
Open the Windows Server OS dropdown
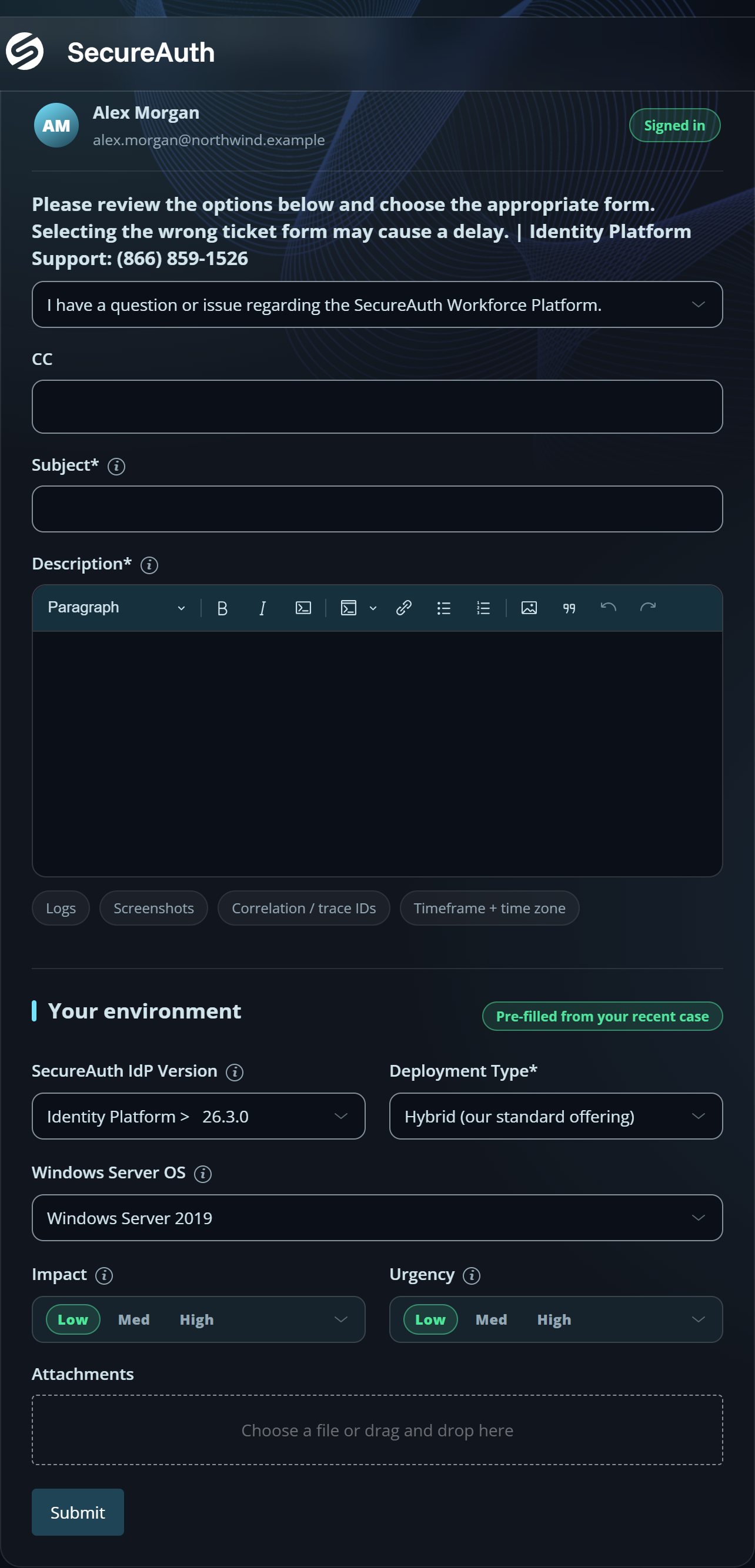tap(377, 1218)
